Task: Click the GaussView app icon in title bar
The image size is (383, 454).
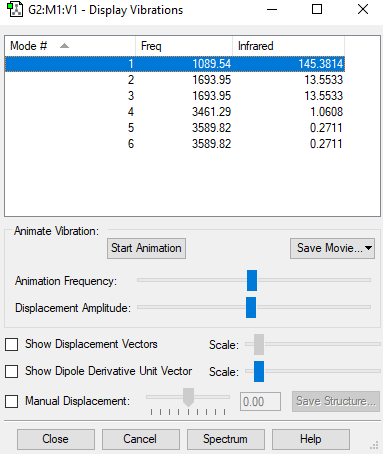Action: coord(15,10)
